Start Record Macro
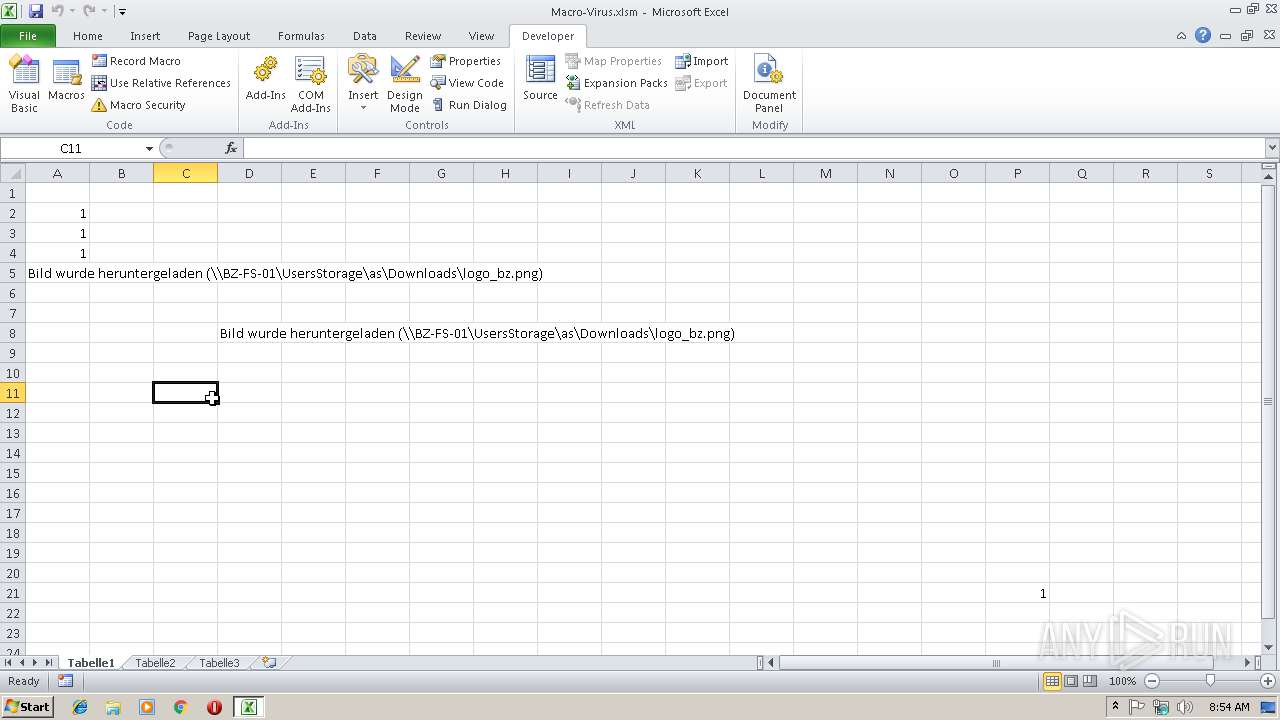The width and height of the screenshot is (1280, 720). pyautogui.click(x=137, y=61)
